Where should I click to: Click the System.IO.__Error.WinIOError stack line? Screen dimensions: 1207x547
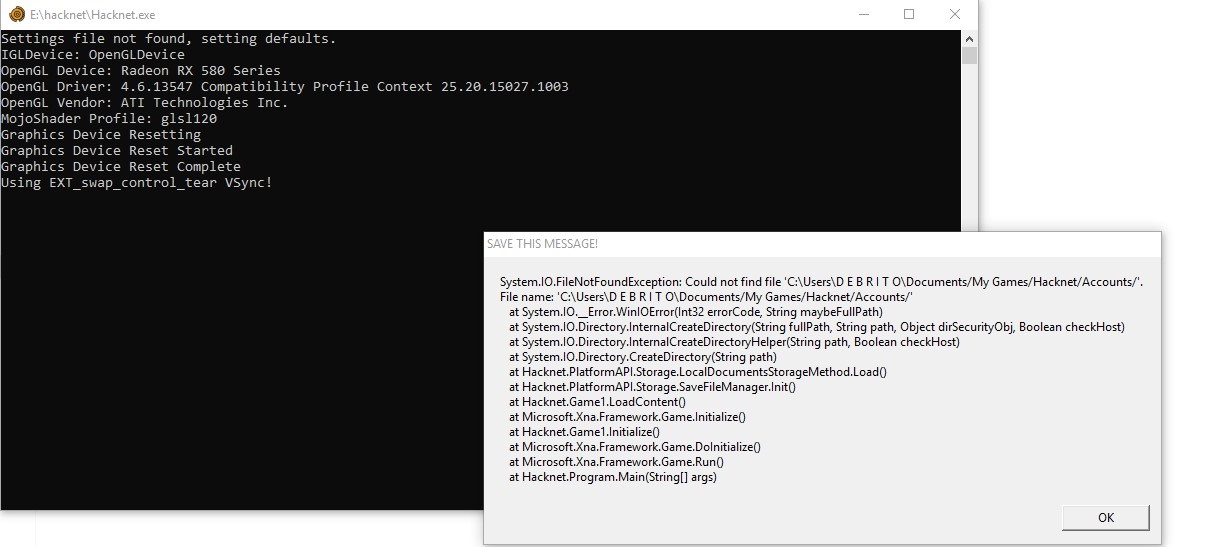tap(696, 312)
